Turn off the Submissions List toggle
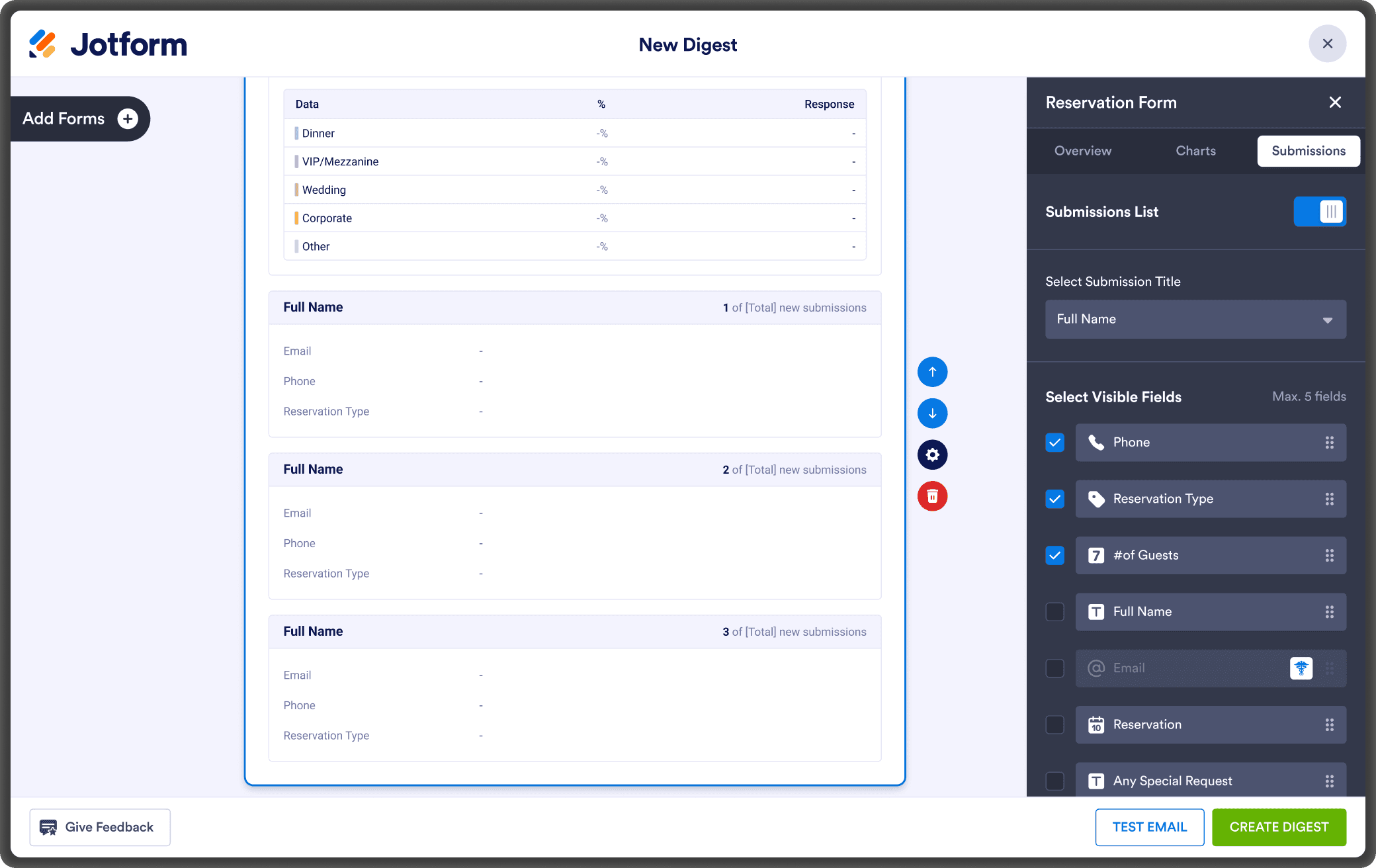The height and width of the screenshot is (868, 1376). point(1320,212)
